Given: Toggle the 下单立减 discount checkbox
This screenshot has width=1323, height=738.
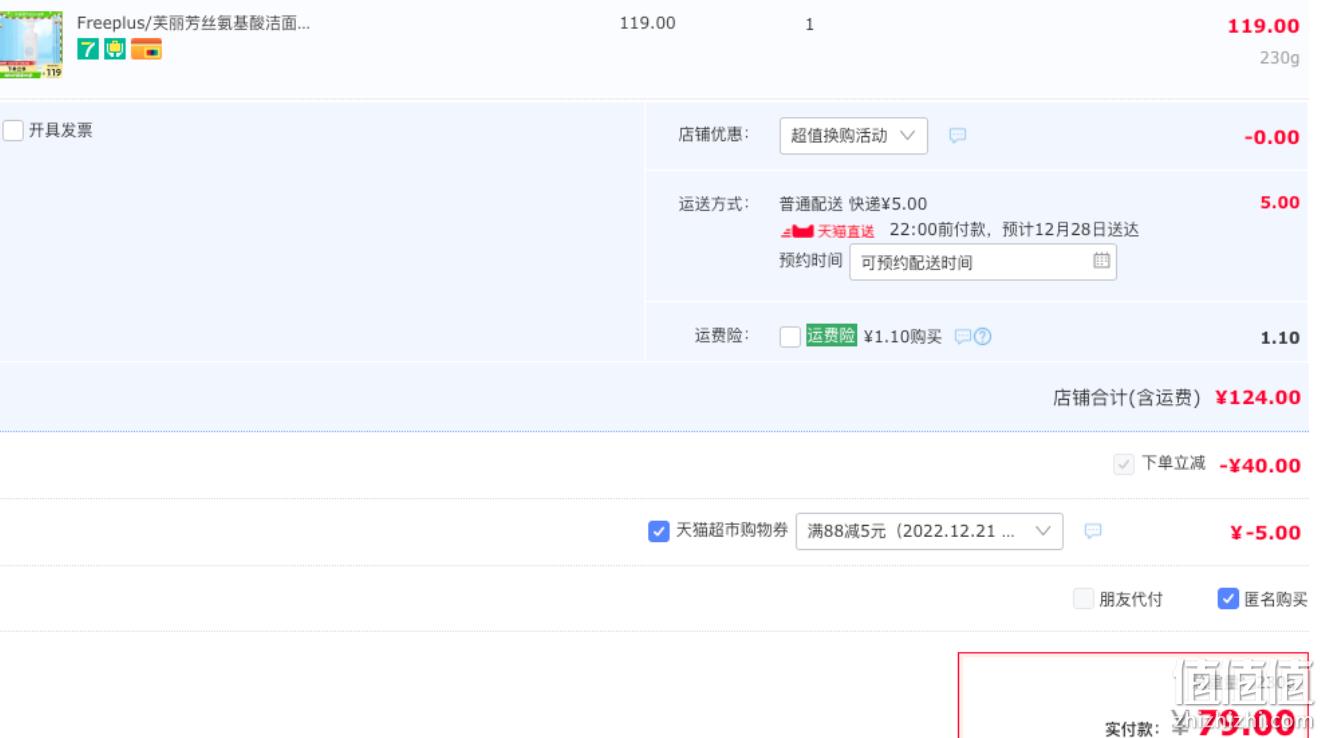Looking at the screenshot, I should pyautogui.click(x=1124, y=465).
